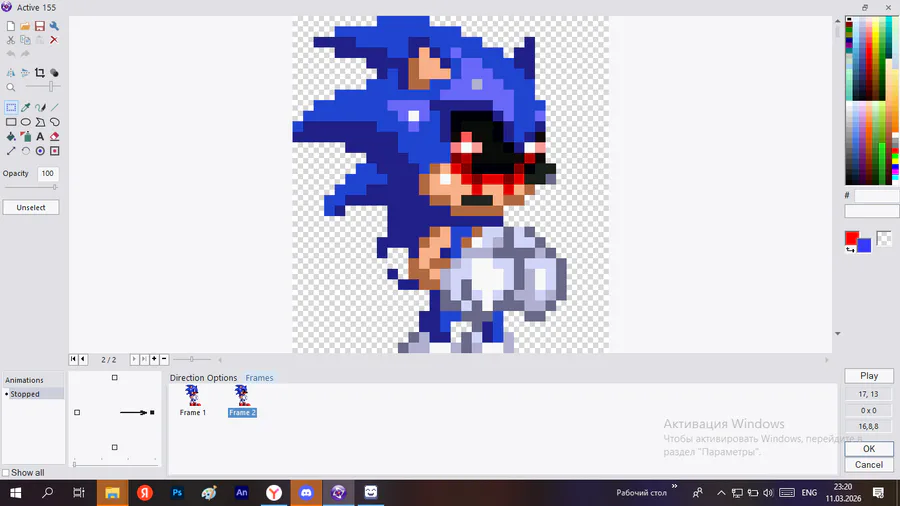Enable the Show all checkbox

6,473
